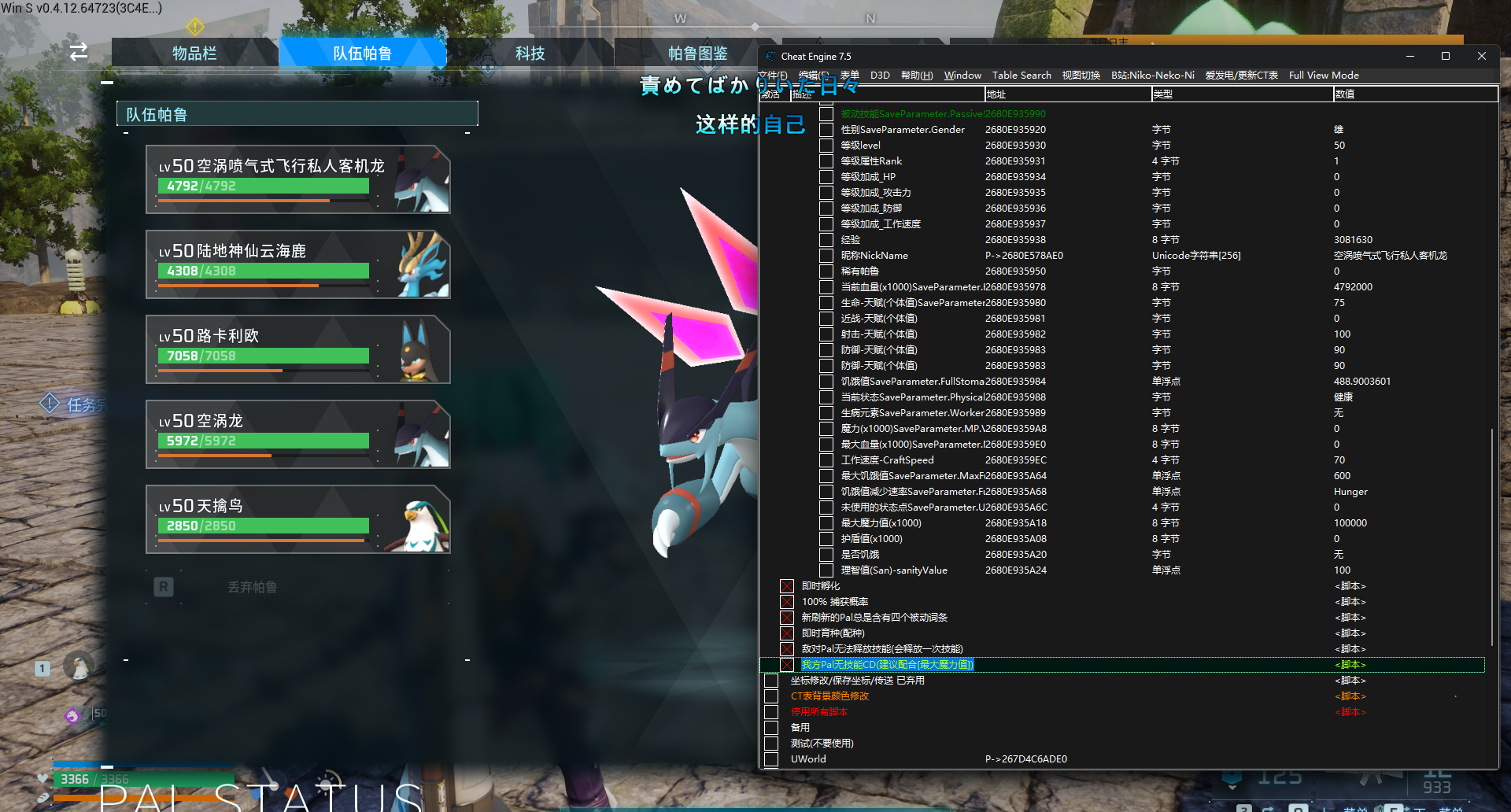Click the R key icon for 丢弃帕鲁
1511x812 pixels.
(x=164, y=587)
